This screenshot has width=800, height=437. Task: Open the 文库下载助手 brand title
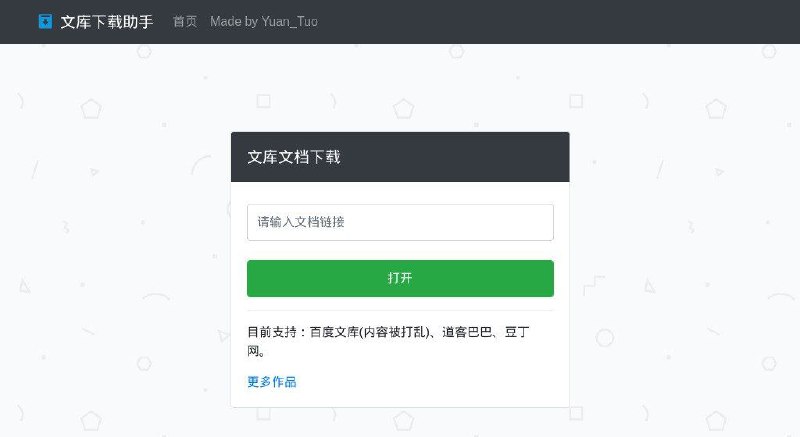click(107, 22)
